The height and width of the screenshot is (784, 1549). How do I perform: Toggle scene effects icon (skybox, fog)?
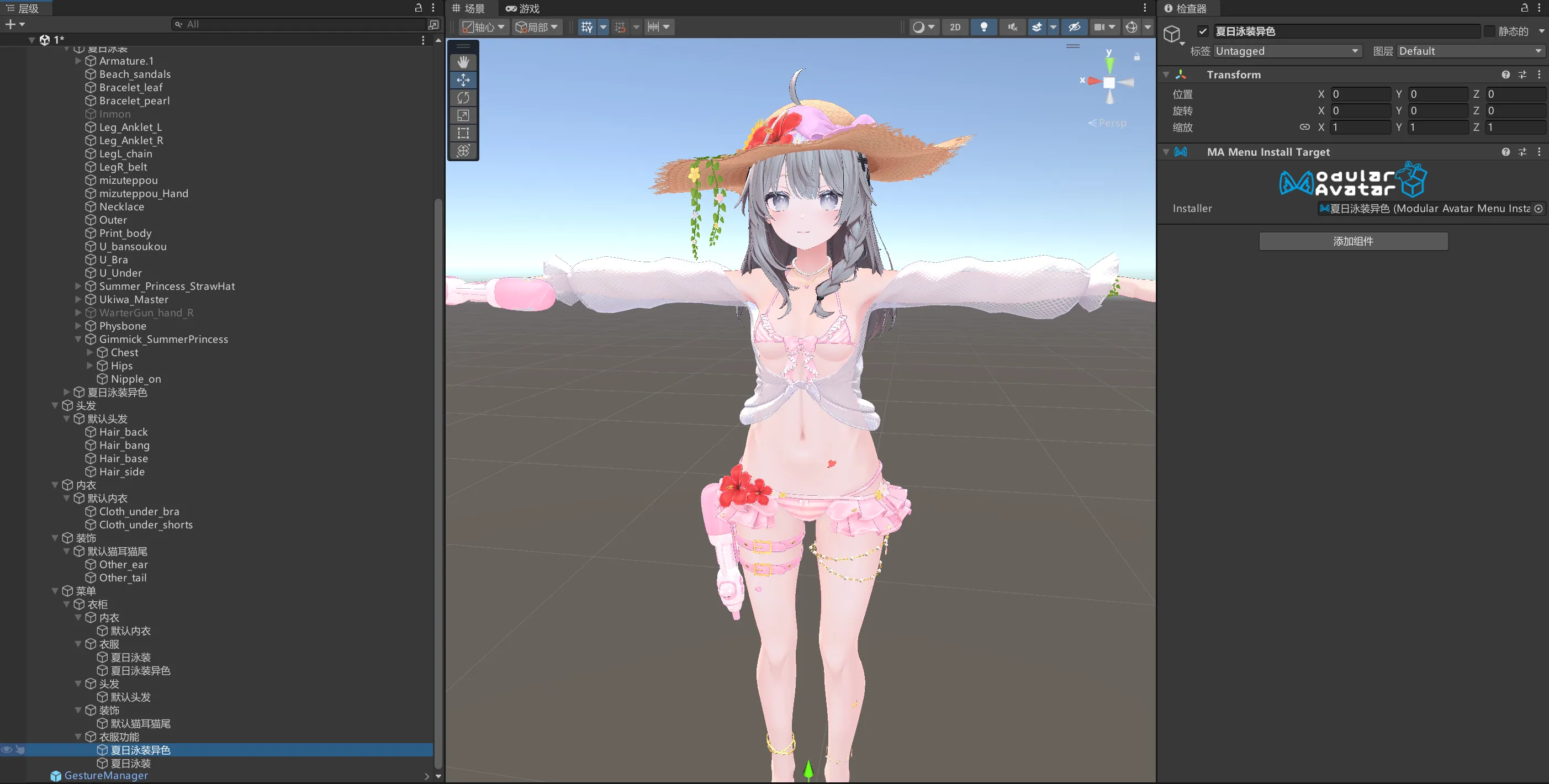(1037, 27)
